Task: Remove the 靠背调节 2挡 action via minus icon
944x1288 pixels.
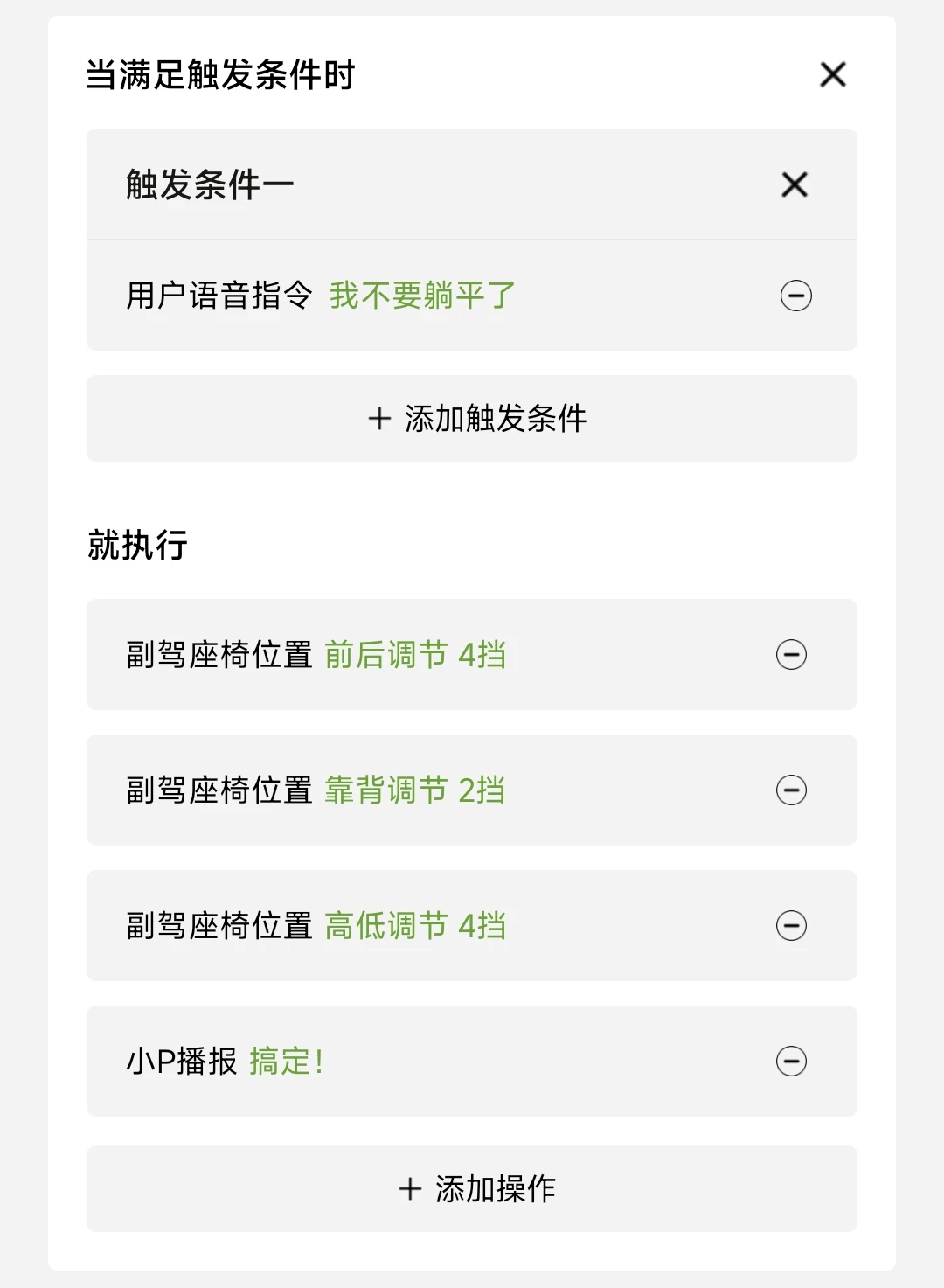Action: click(791, 790)
